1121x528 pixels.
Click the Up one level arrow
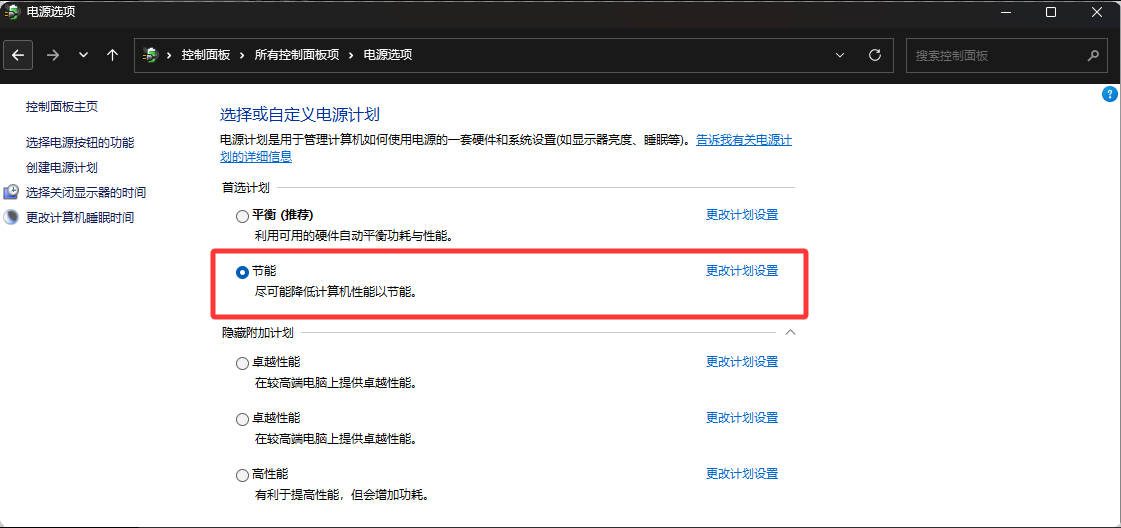click(x=112, y=55)
